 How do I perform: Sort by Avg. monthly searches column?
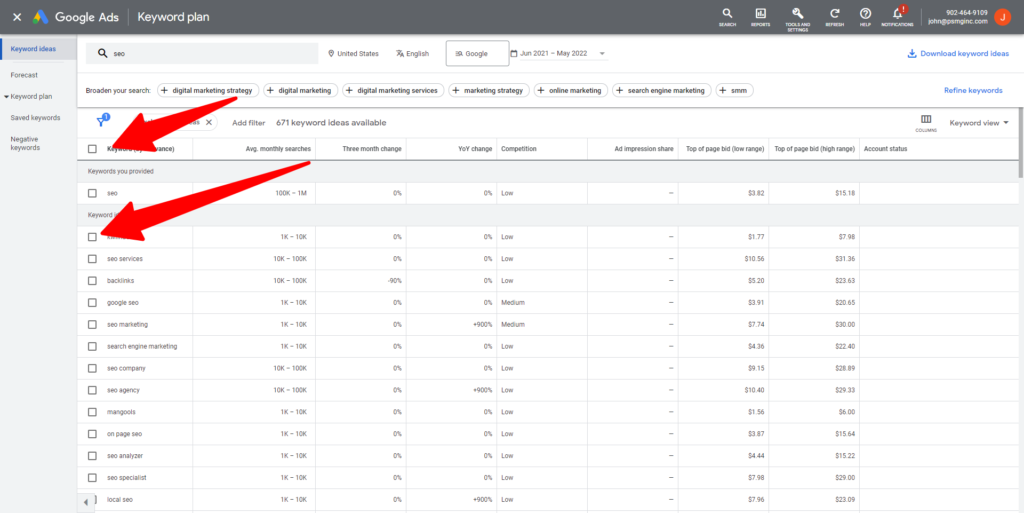coord(278,149)
